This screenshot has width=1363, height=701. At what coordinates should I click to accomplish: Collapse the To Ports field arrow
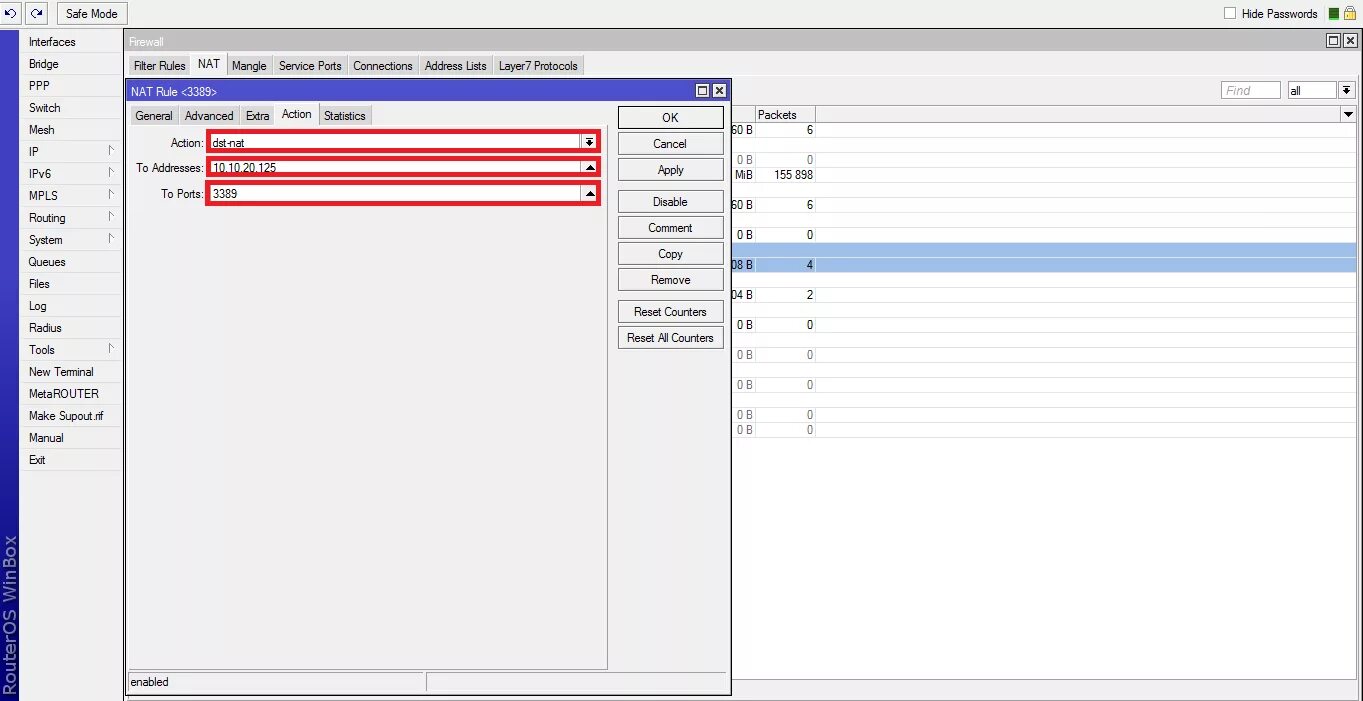pyautogui.click(x=589, y=194)
